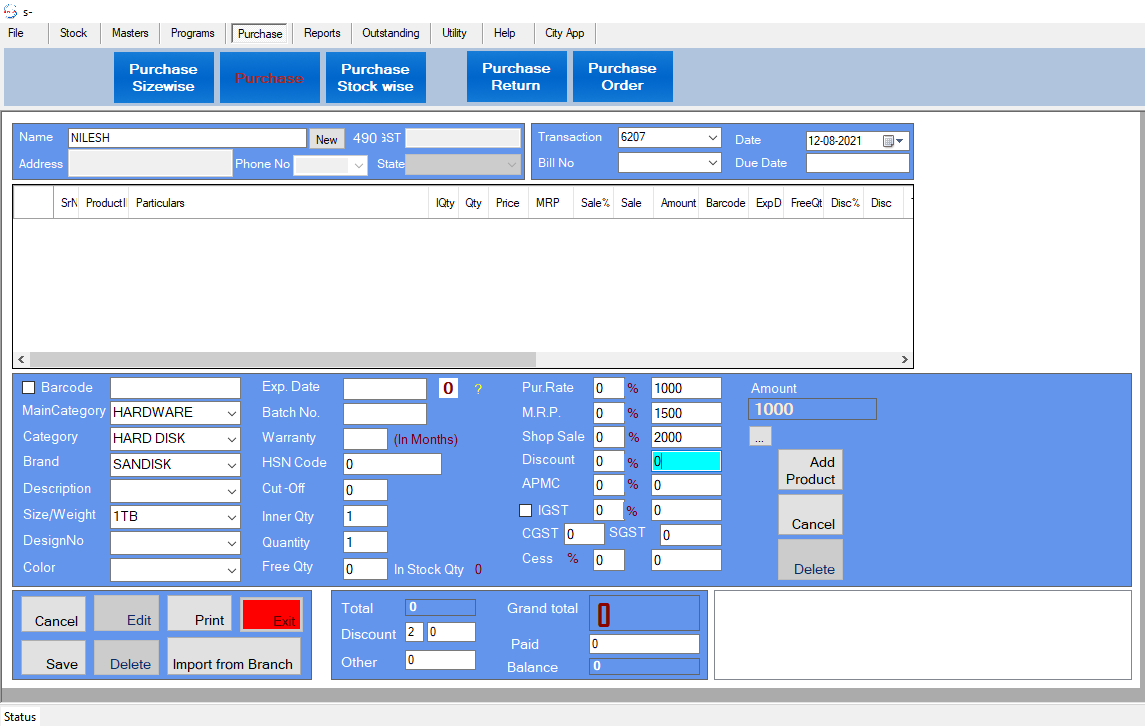Open the Purchase Order screen
The height and width of the screenshot is (726, 1145).
[x=622, y=77]
